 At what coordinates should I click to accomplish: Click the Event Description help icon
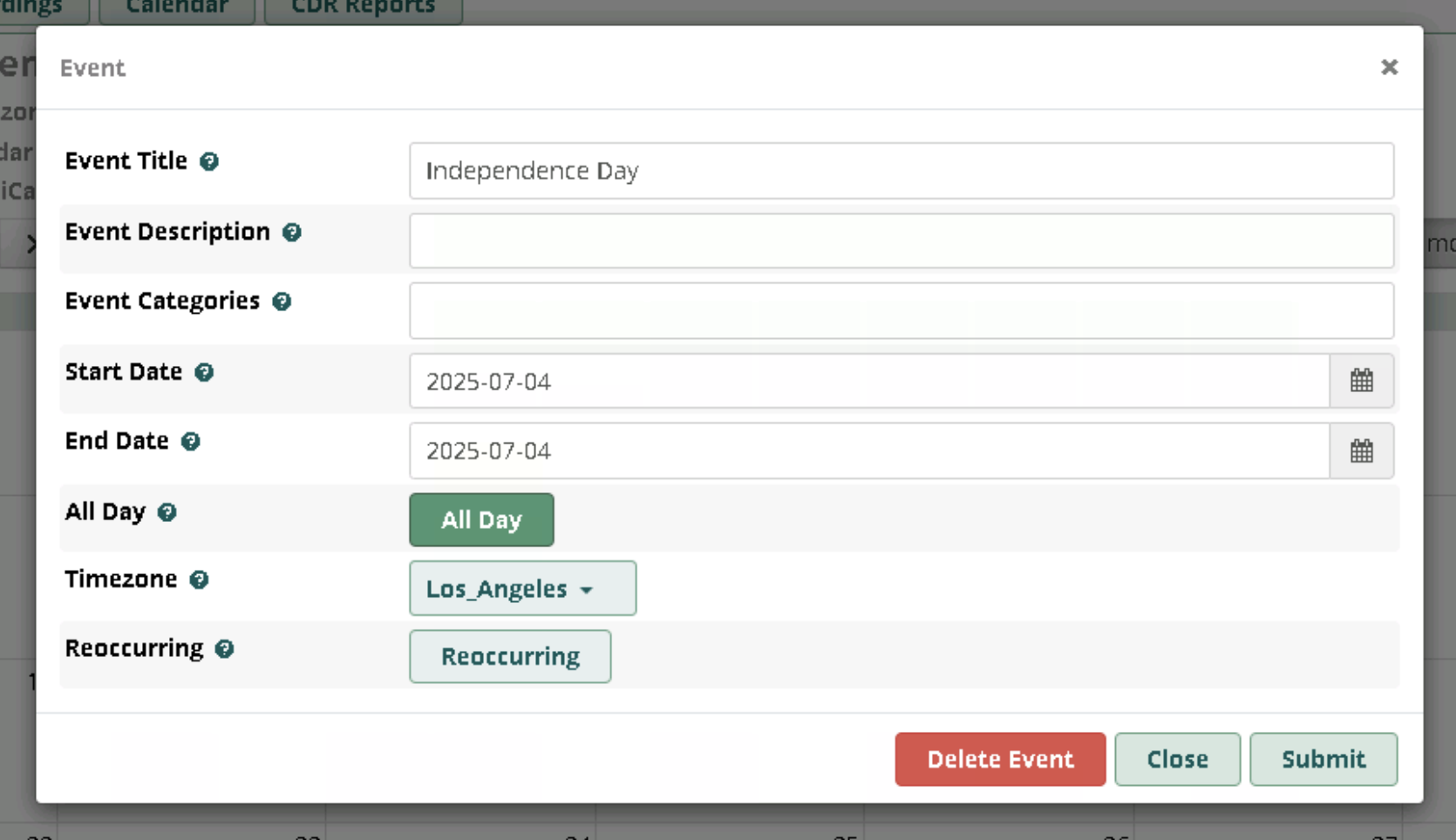(x=292, y=232)
